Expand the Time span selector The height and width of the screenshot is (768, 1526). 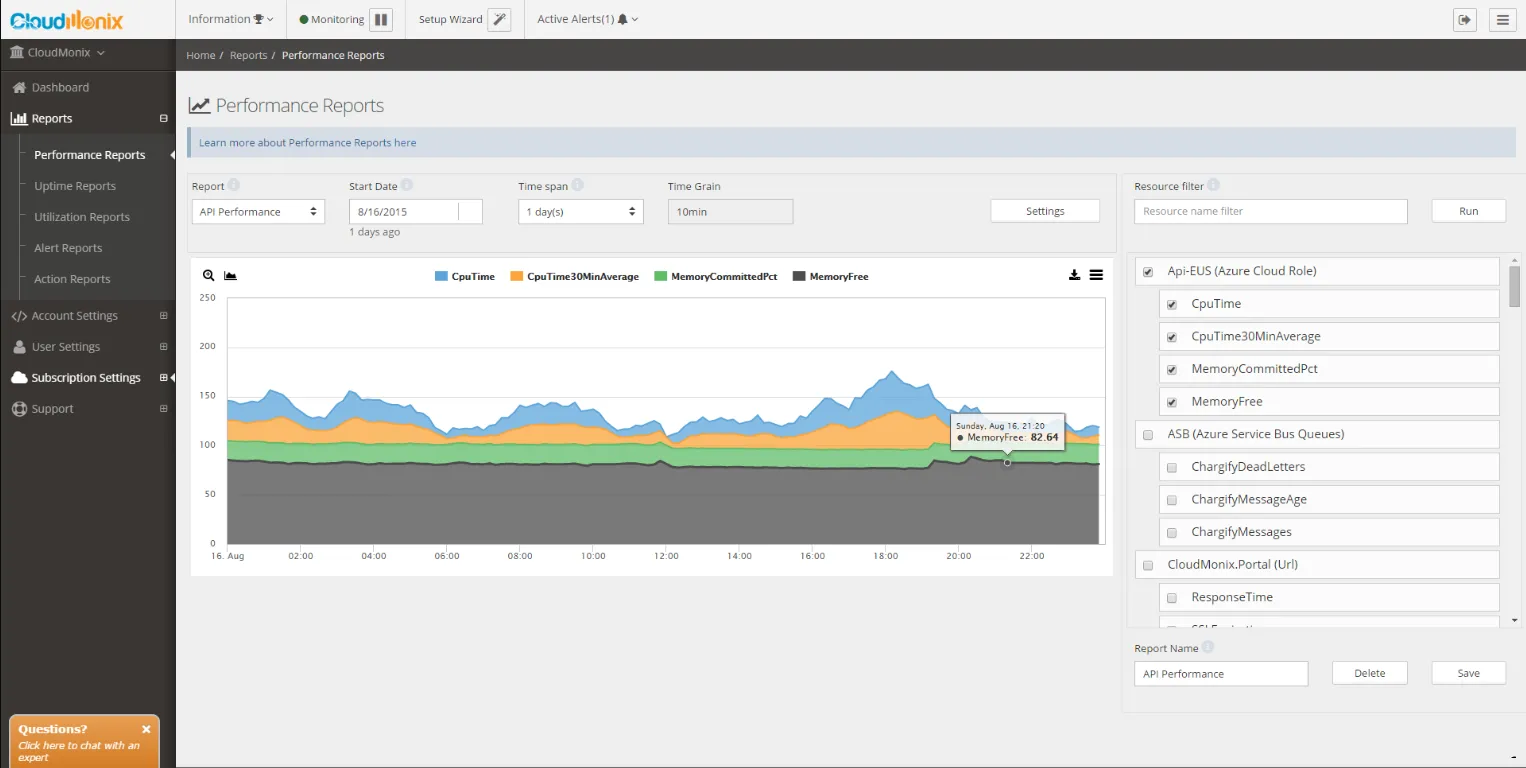(x=580, y=211)
